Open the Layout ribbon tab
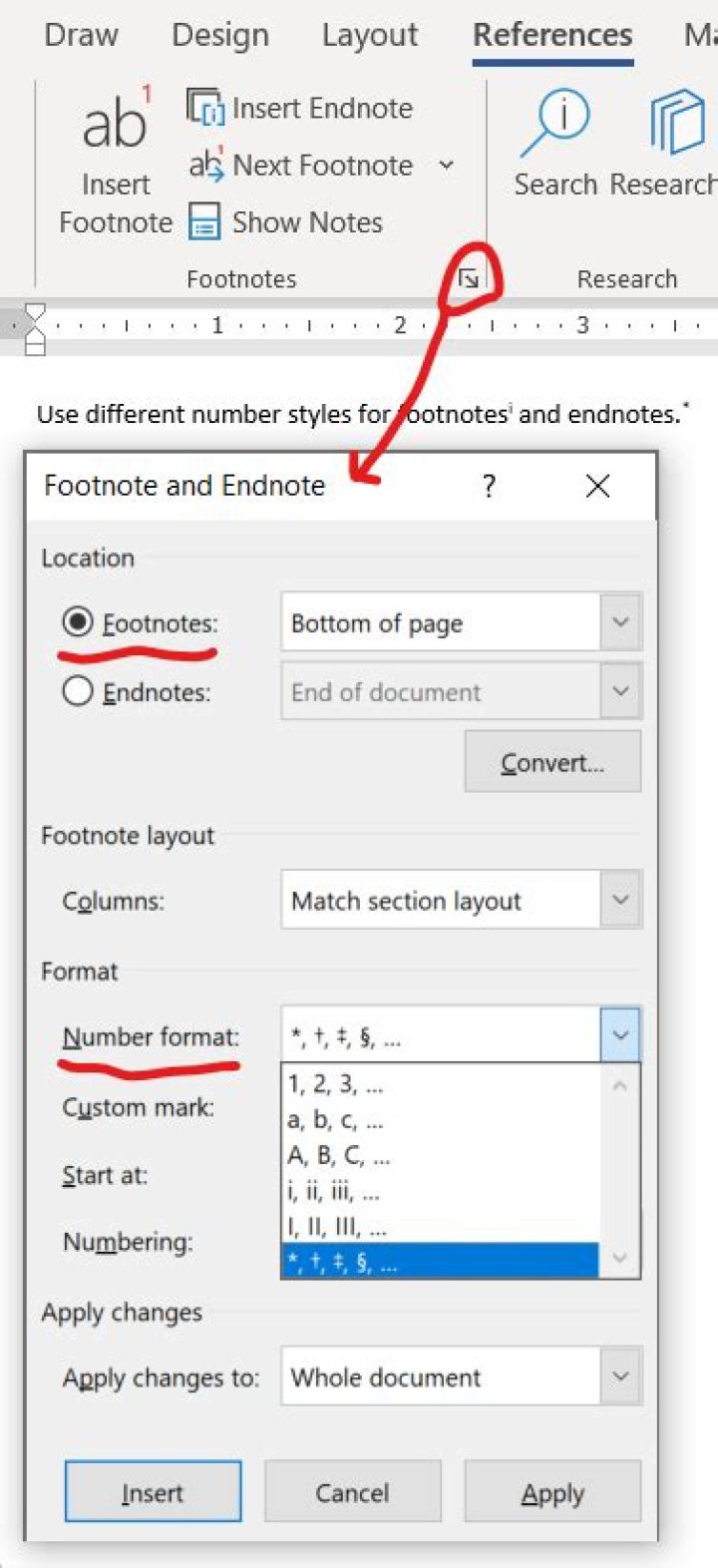Screen dimensions: 718x1568 click(x=370, y=35)
